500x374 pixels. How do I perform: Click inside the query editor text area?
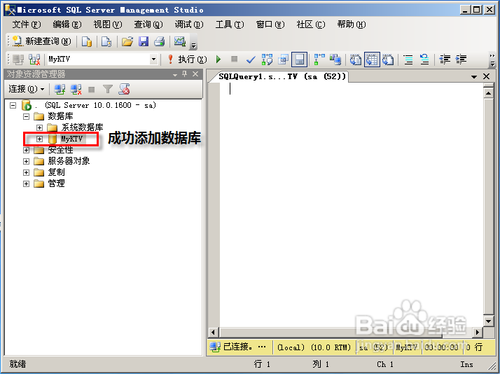point(351,205)
